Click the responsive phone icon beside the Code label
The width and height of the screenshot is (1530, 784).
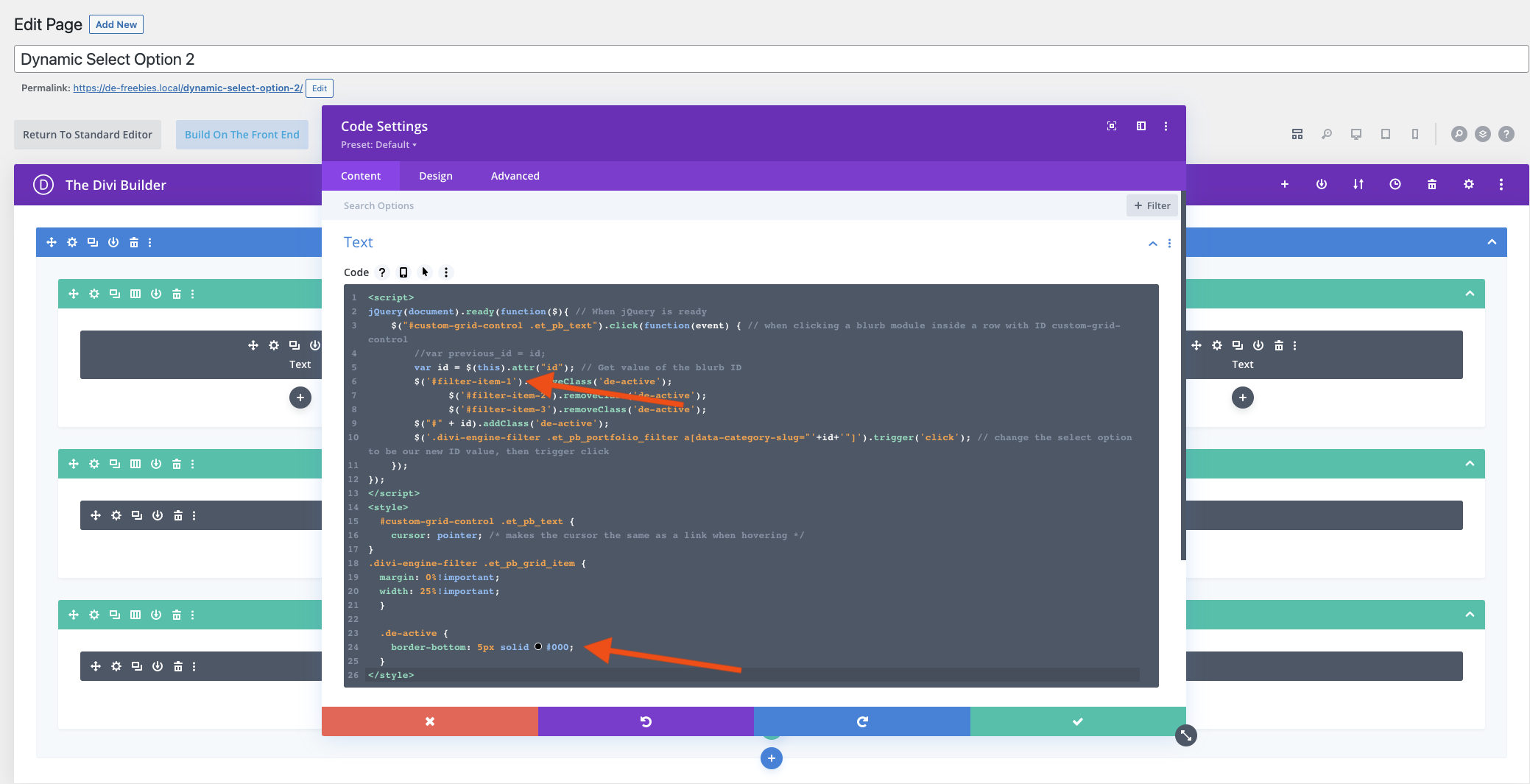point(403,272)
